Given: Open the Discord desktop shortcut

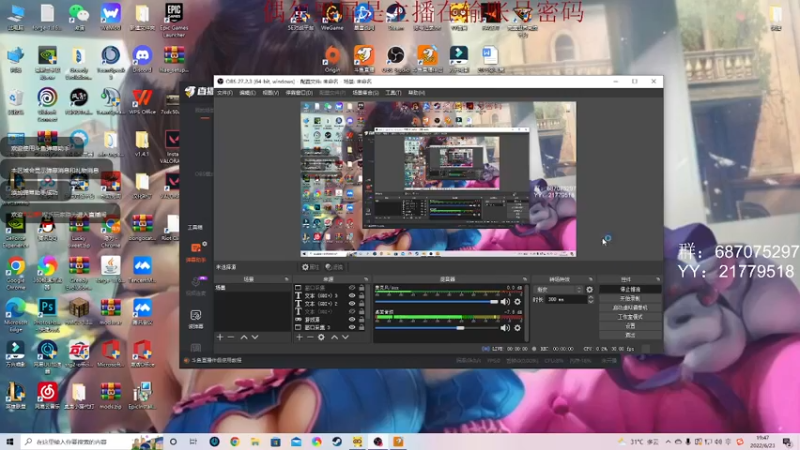Looking at the screenshot, I should pos(142,60).
